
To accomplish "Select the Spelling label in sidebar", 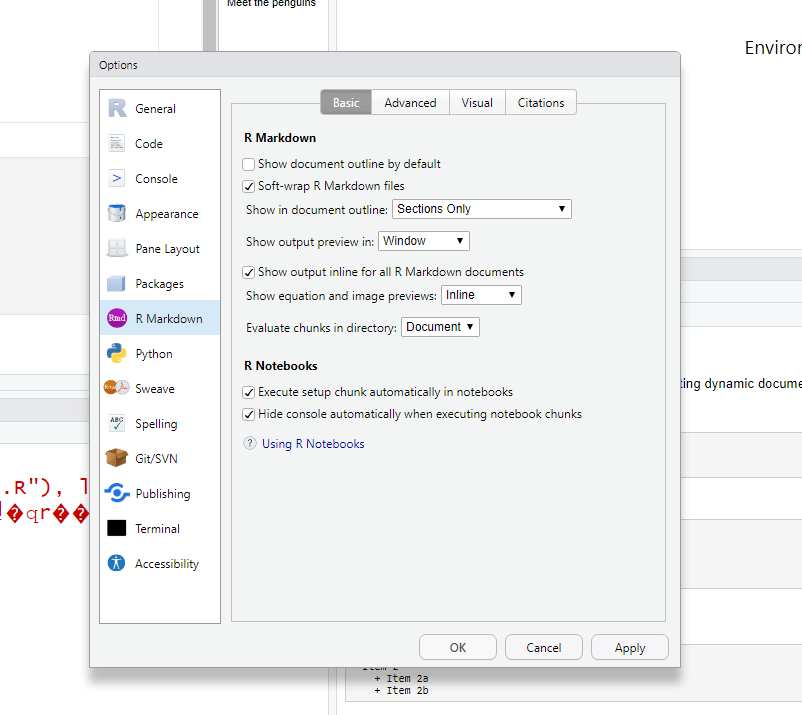I will tap(157, 424).
